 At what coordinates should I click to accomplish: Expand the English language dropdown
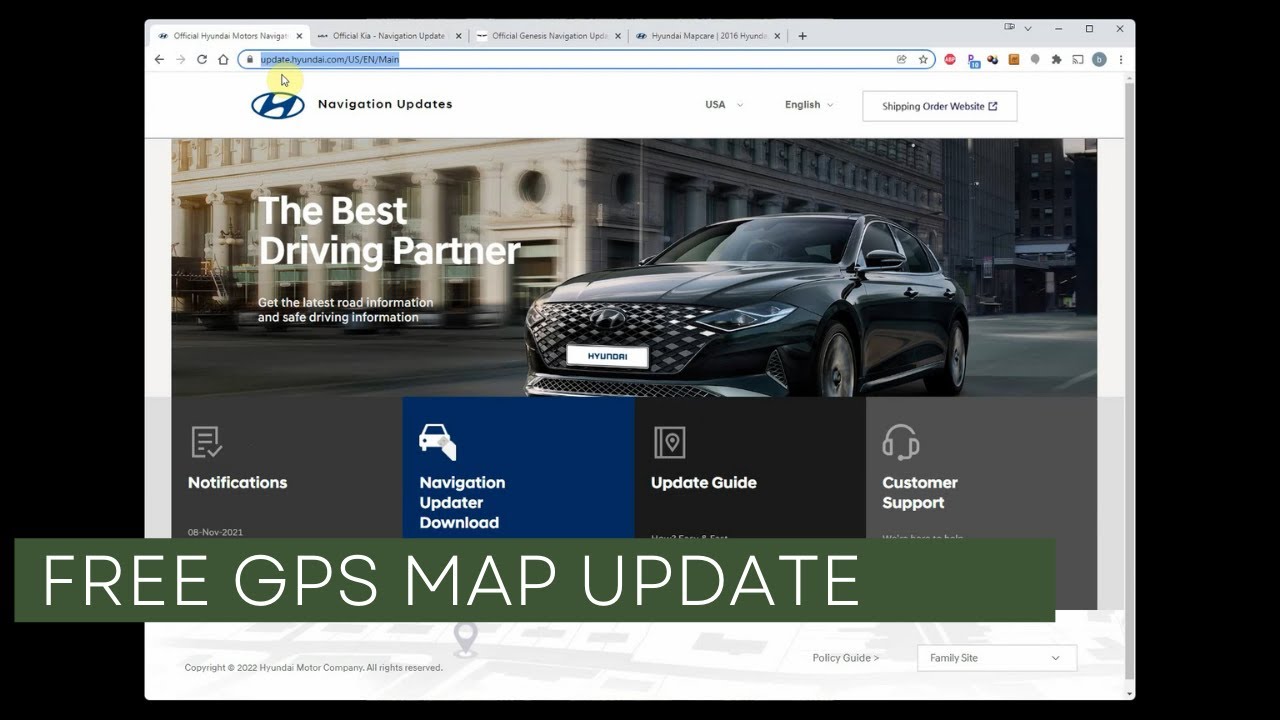(809, 105)
